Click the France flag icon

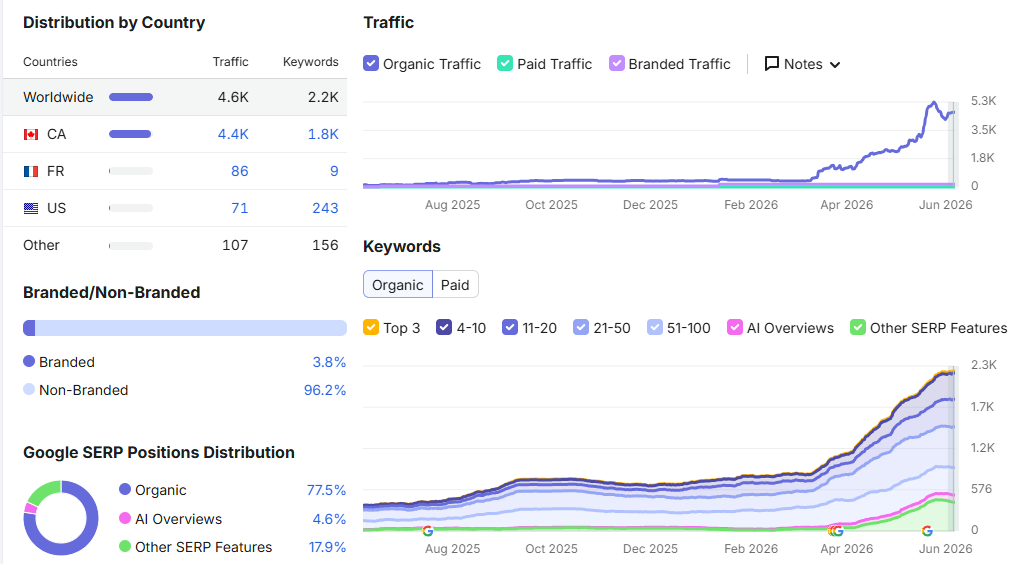click(x=31, y=171)
